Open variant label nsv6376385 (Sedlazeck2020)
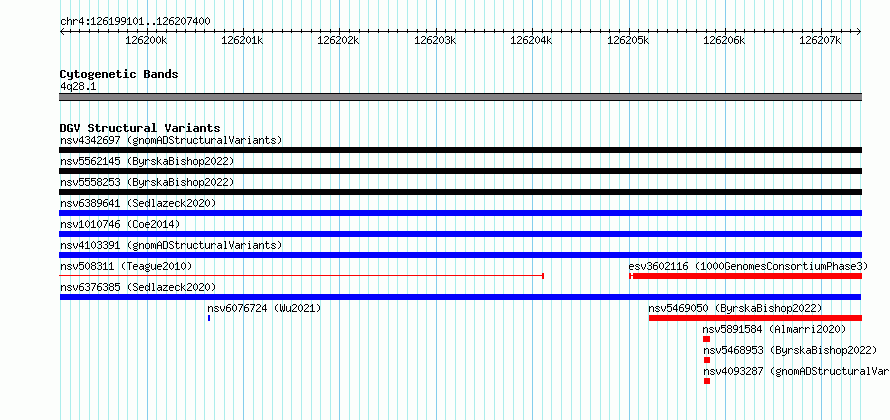The width and height of the screenshot is (890, 420). coord(138,287)
